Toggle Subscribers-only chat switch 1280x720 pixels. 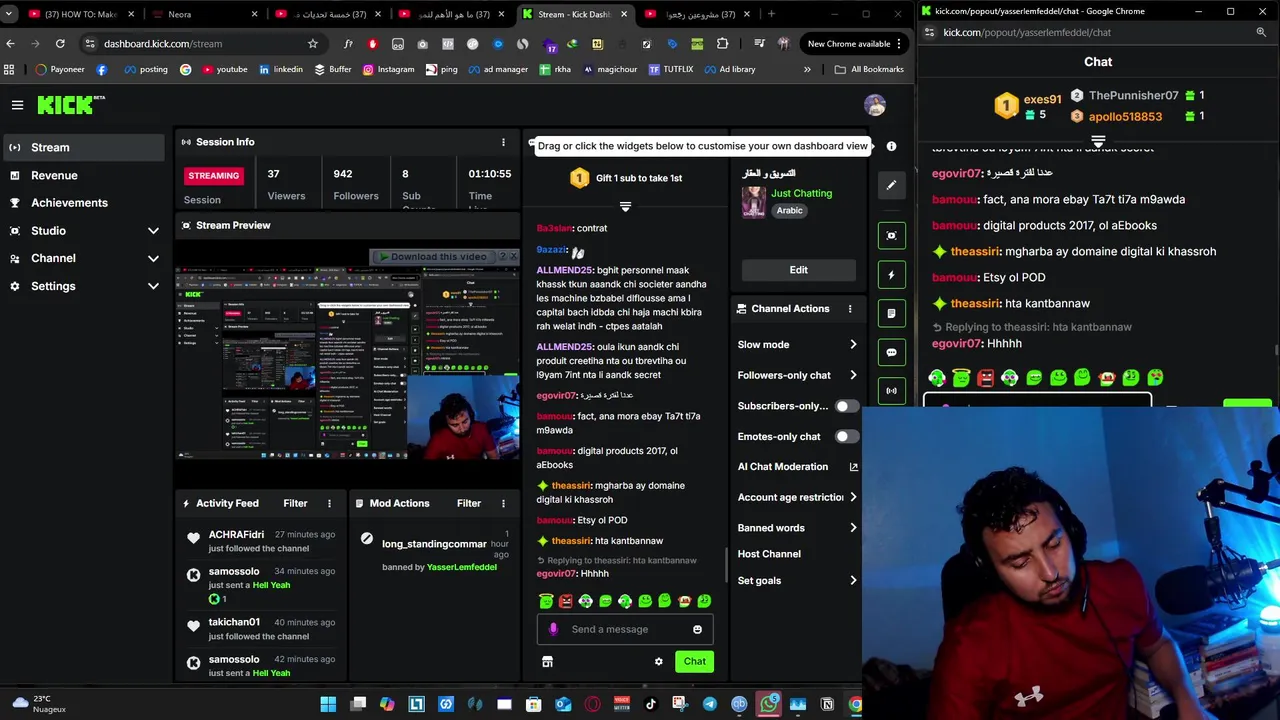tap(847, 406)
